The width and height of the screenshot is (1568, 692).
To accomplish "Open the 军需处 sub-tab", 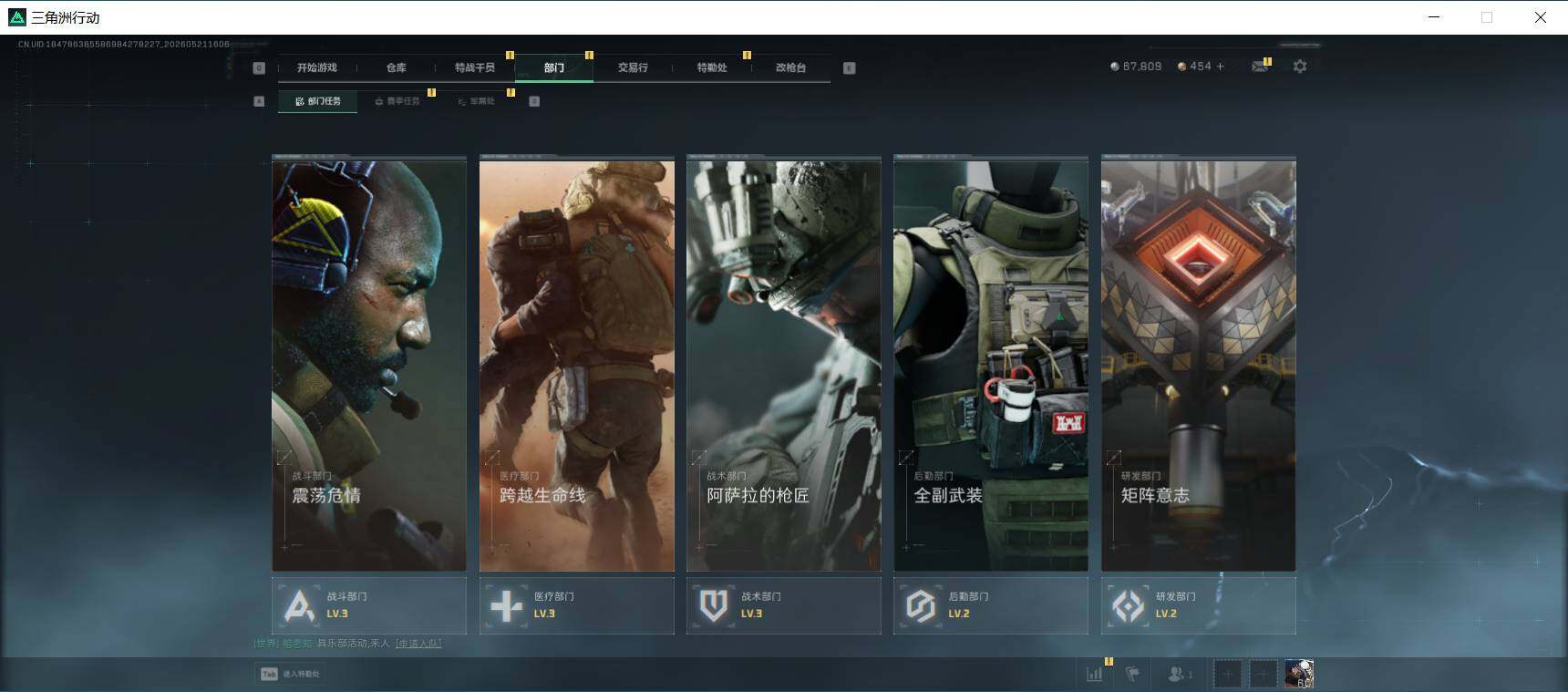I will click(476, 101).
